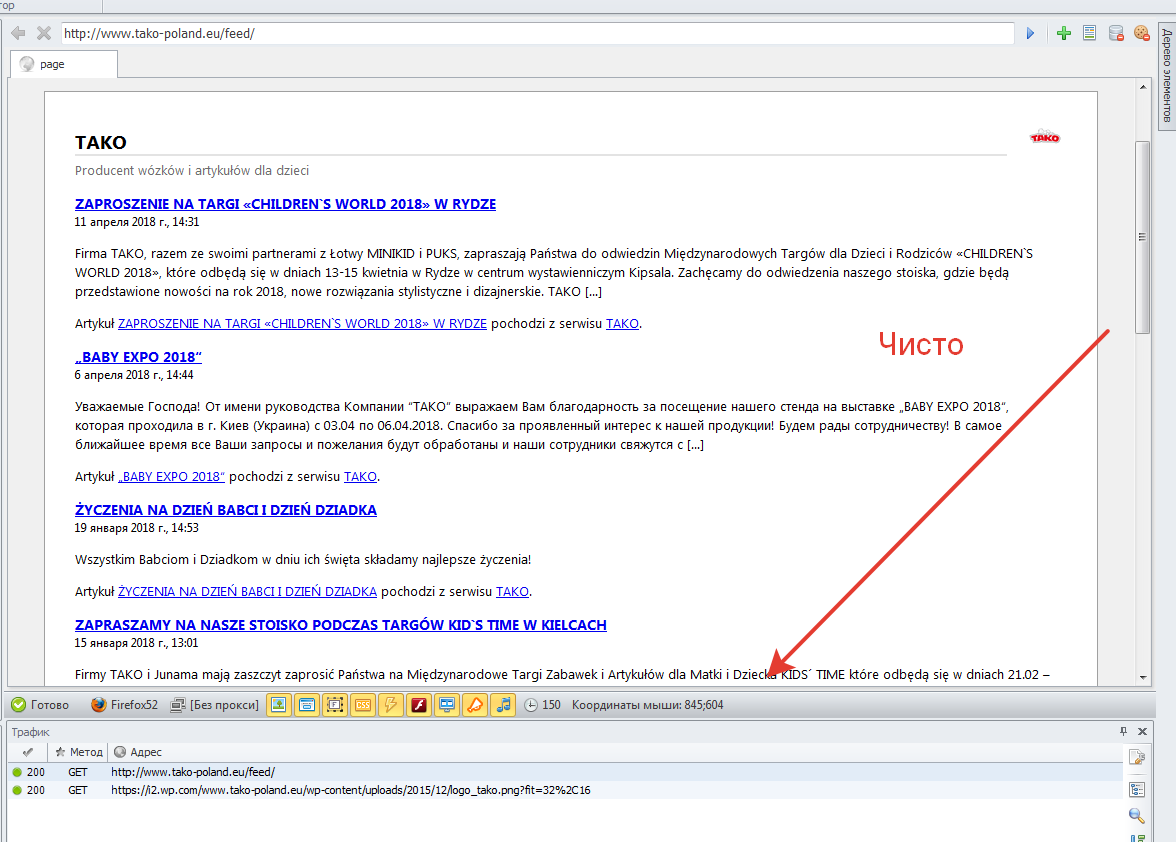The image size is (1176, 842).
Task: Click the TAKO feed title heading
Action: 100,142
